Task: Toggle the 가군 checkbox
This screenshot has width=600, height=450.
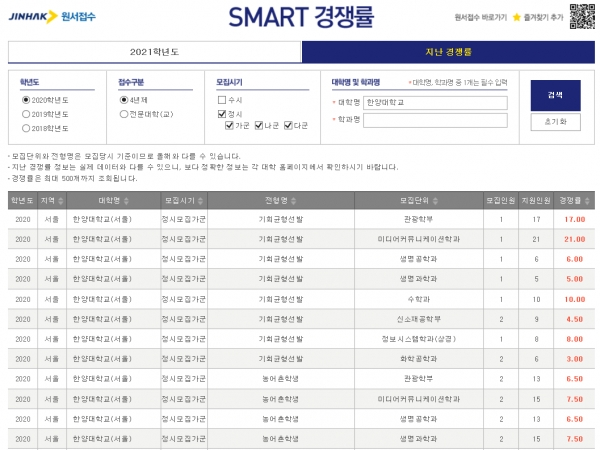Action: [230, 126]
